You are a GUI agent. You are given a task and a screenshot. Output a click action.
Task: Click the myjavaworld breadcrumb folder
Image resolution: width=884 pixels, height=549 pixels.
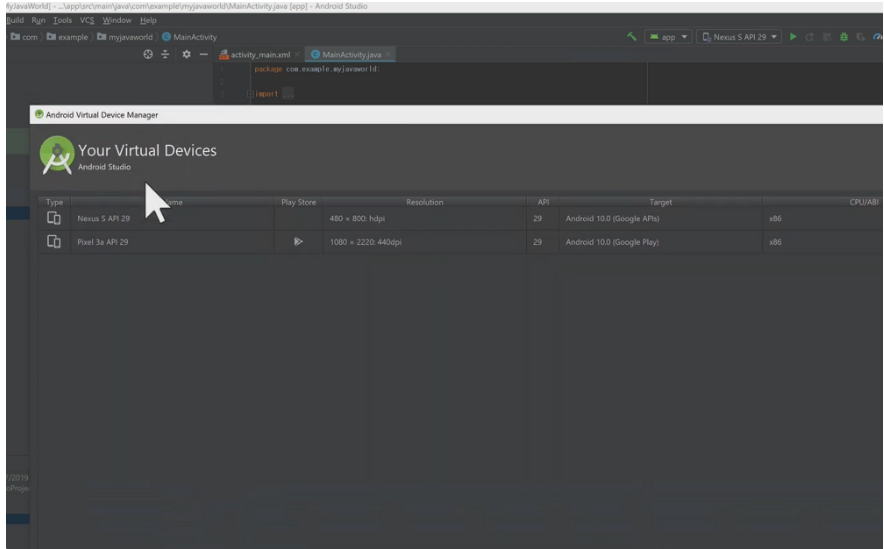125,37
